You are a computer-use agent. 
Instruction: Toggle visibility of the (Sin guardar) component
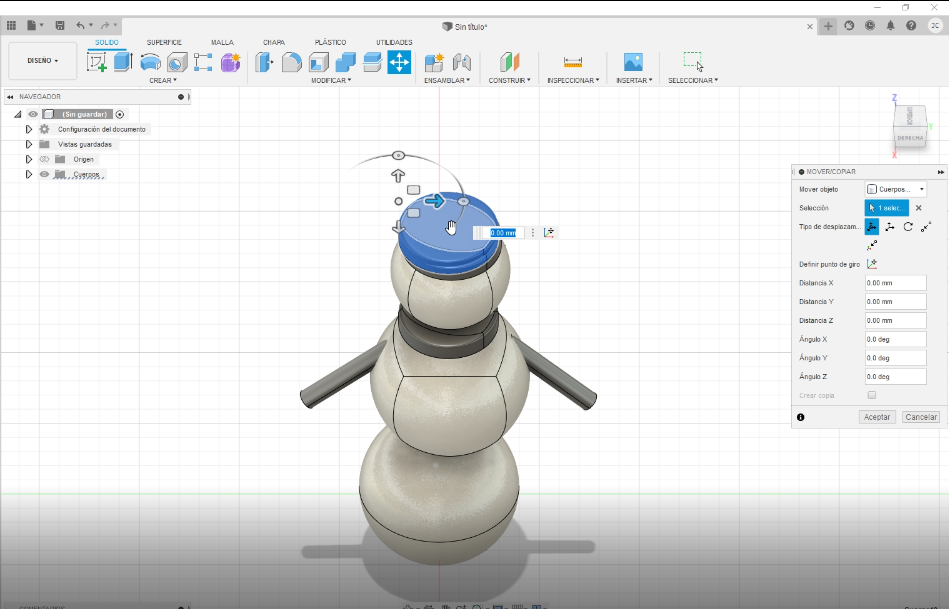click(x=33, y=114)
